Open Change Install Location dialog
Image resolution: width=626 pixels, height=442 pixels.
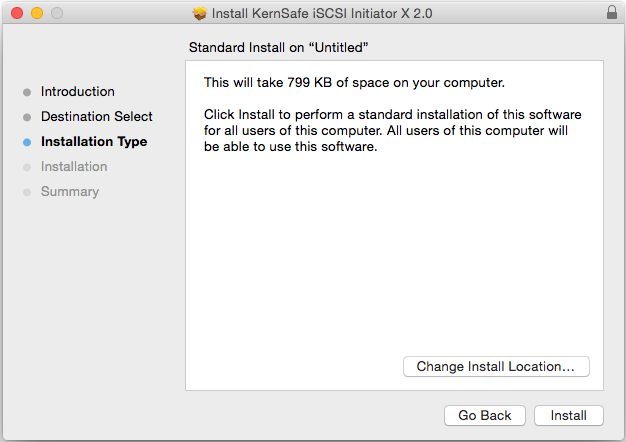pyautogui.click(x=496, y=367)
